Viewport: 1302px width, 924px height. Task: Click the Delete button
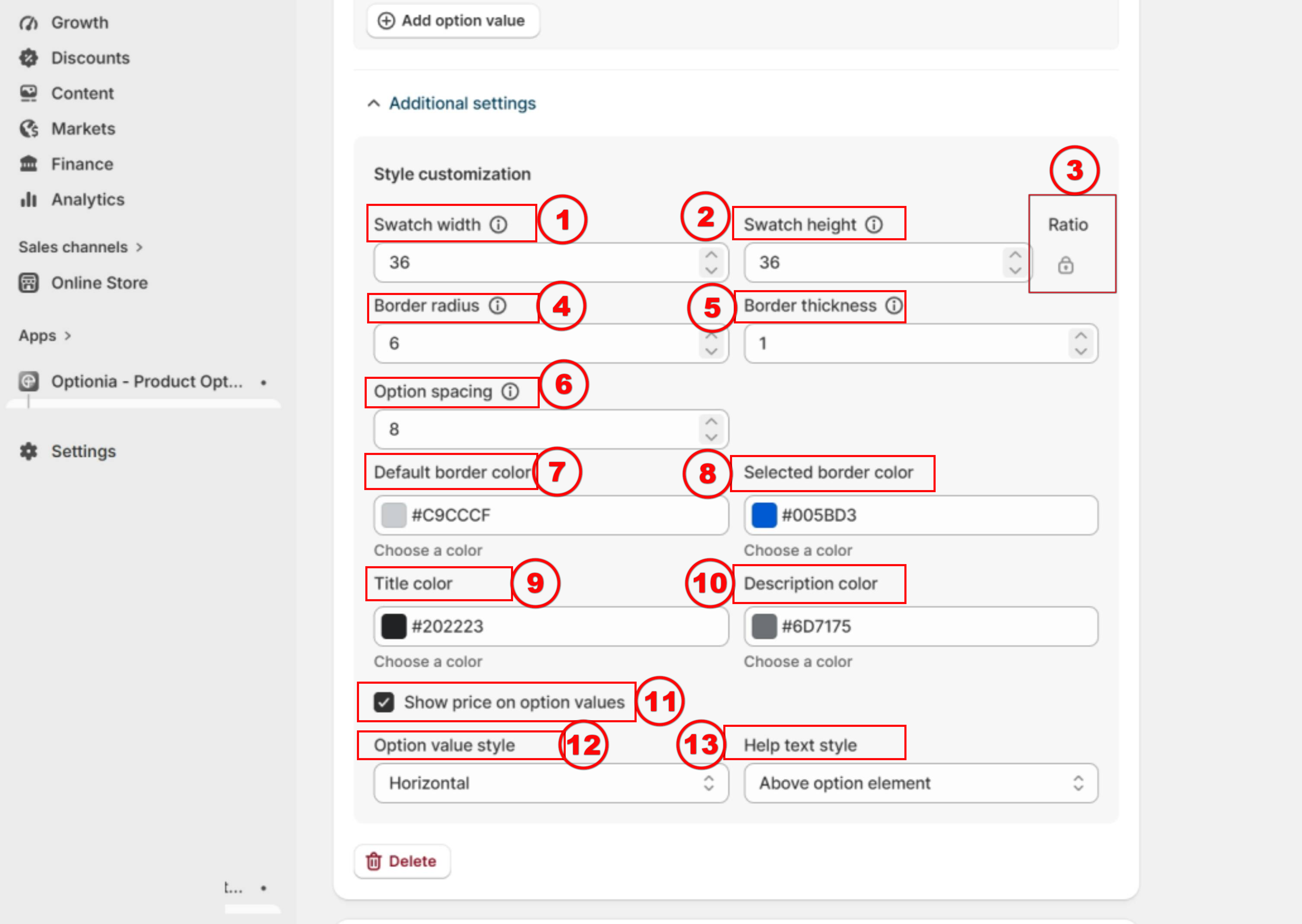tap(402, 862)
